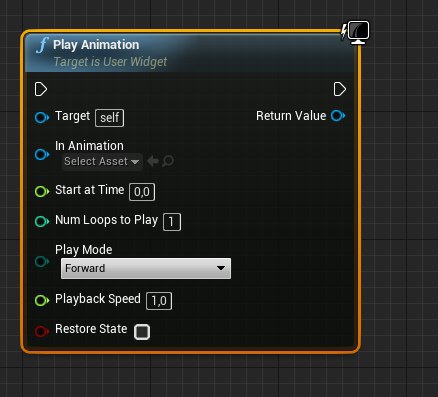Edit the Start at Time value field

pos(142,192)
